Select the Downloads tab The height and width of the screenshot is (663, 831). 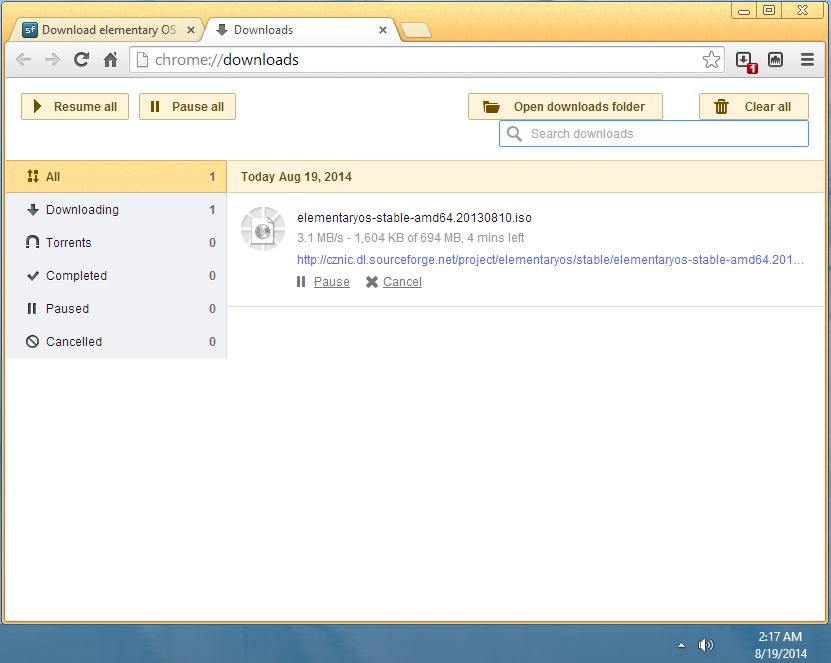(300, 30)
